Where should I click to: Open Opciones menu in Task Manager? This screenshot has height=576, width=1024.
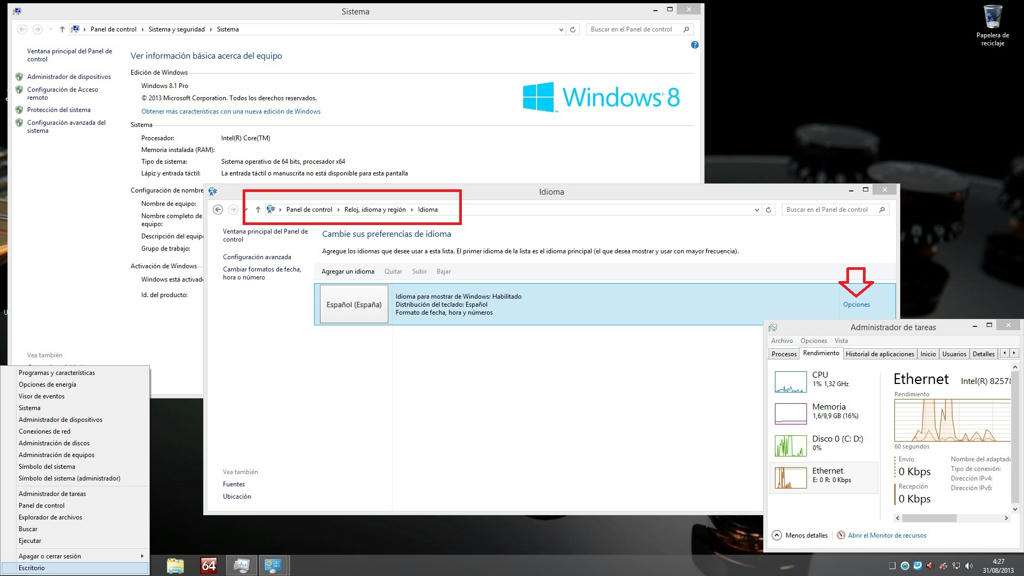pyautogui.click(x=814, y=341)
